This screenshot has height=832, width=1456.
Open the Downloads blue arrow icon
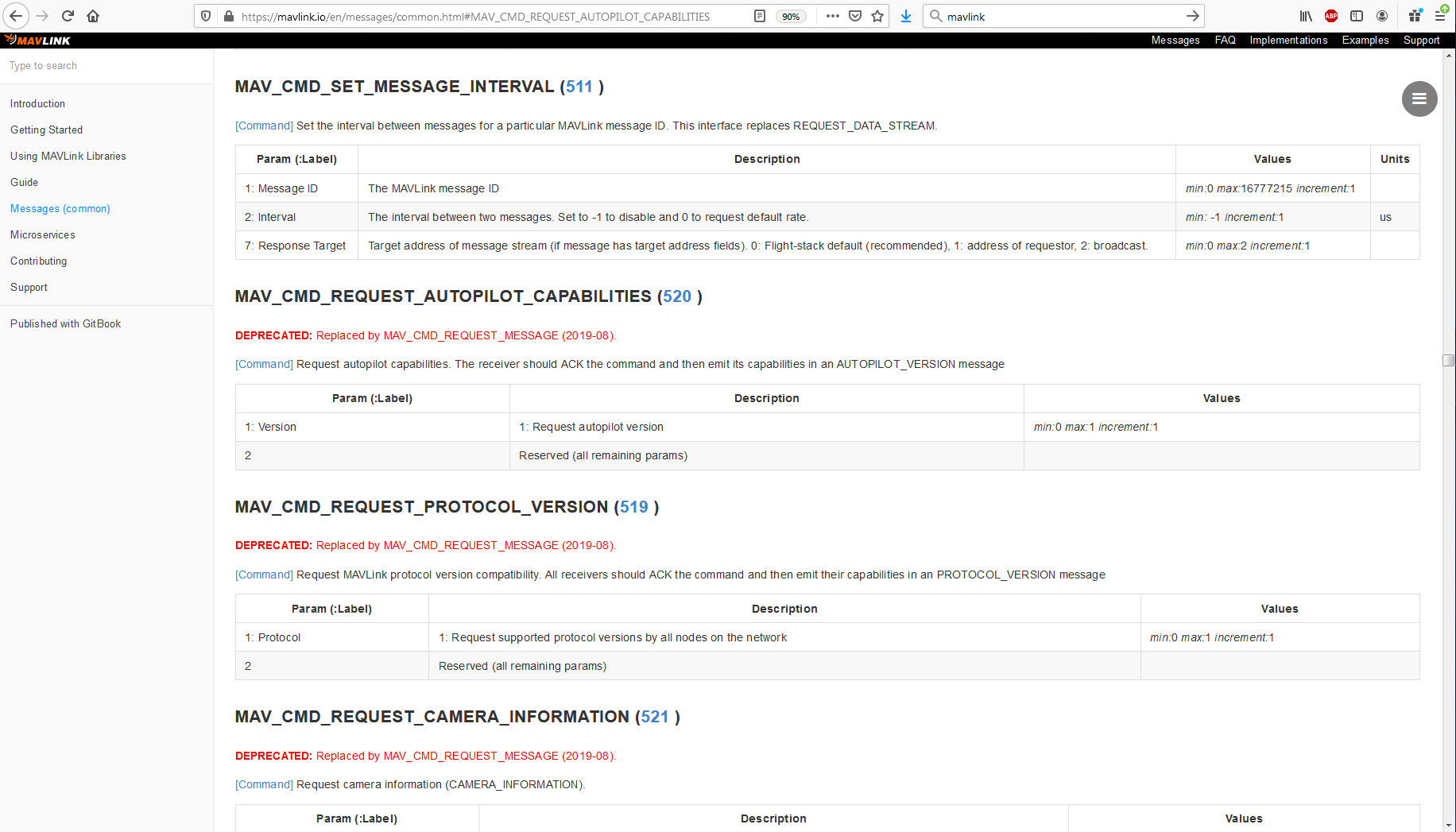click(906, 16)
